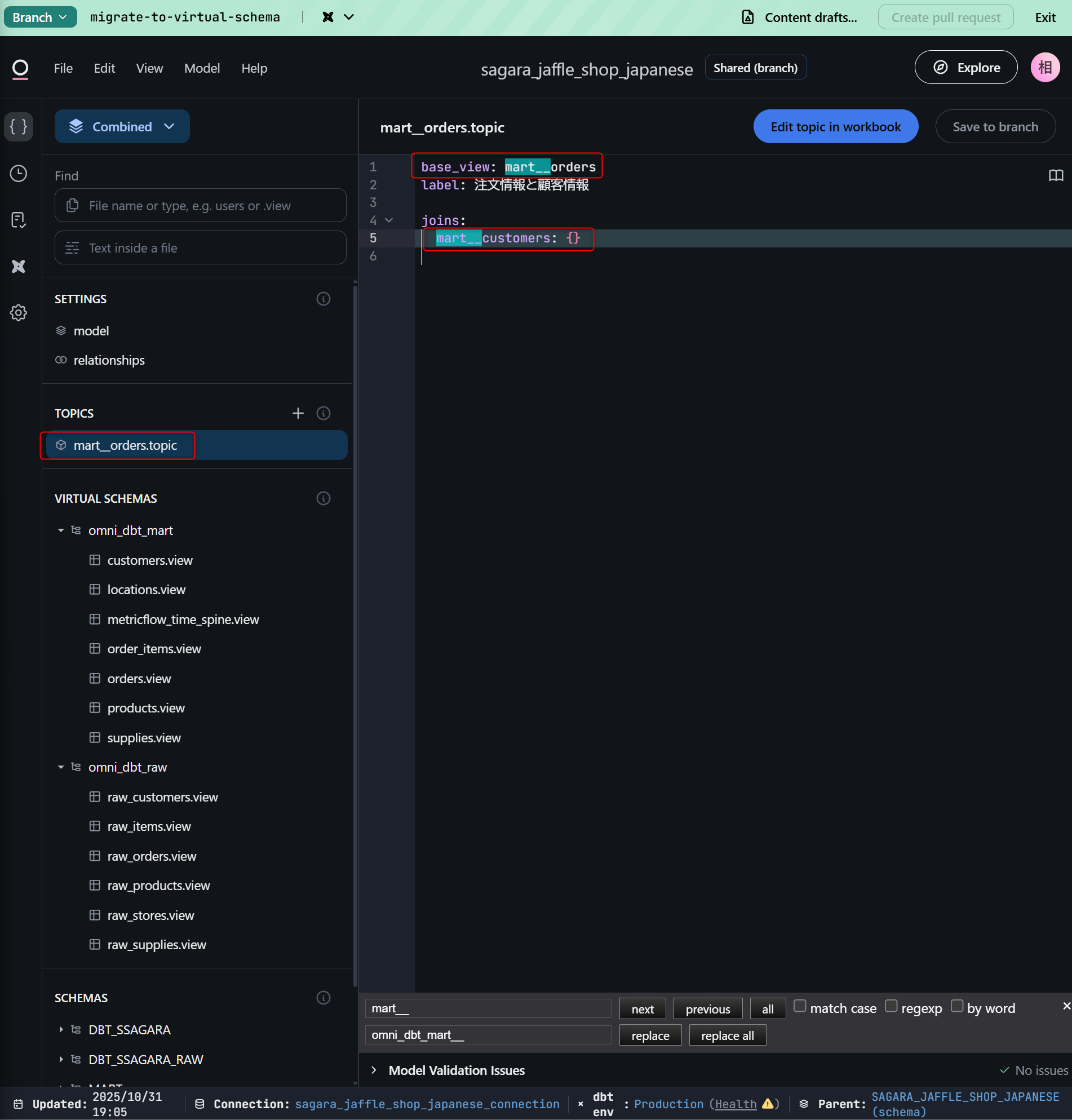
Task: Expand the DBT_SSAGARA schema
Action: click(61, 1029)
